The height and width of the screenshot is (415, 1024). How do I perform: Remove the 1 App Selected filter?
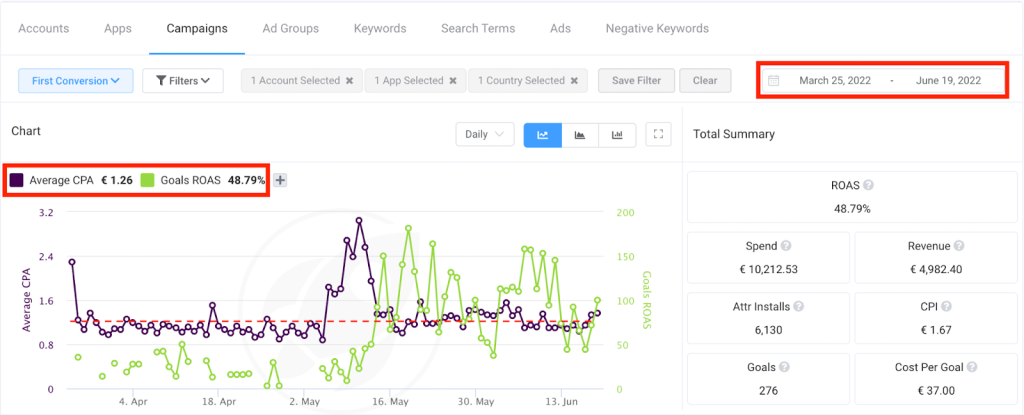453,81
